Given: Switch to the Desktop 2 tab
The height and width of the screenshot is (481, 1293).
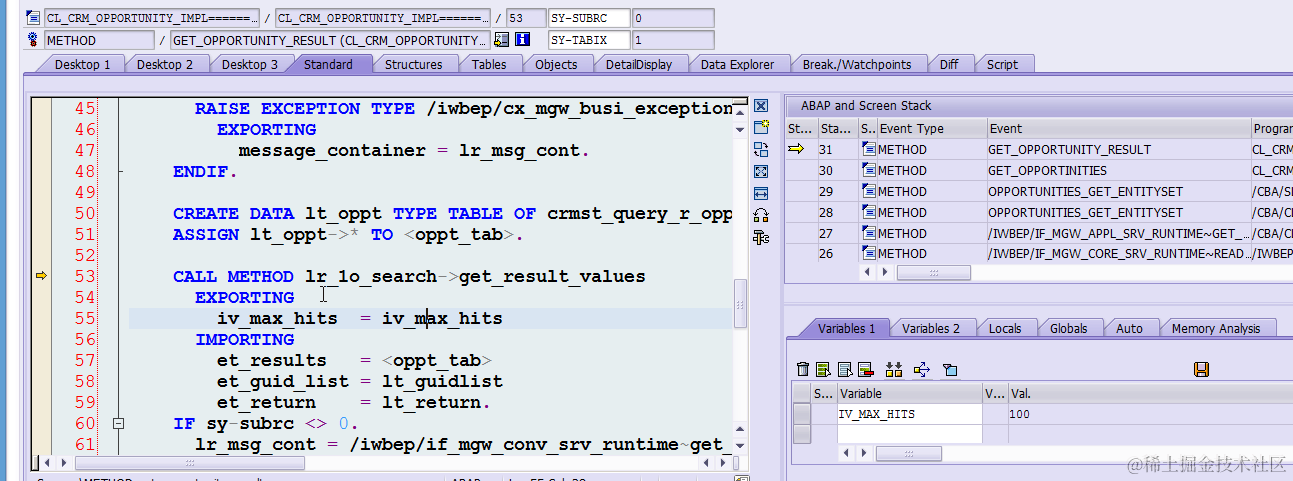Looking at the screenshot, I should click(165, 64).
